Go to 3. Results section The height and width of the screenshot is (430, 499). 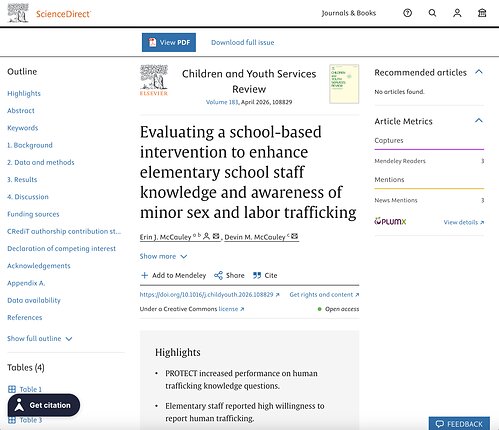coord(22,180)
